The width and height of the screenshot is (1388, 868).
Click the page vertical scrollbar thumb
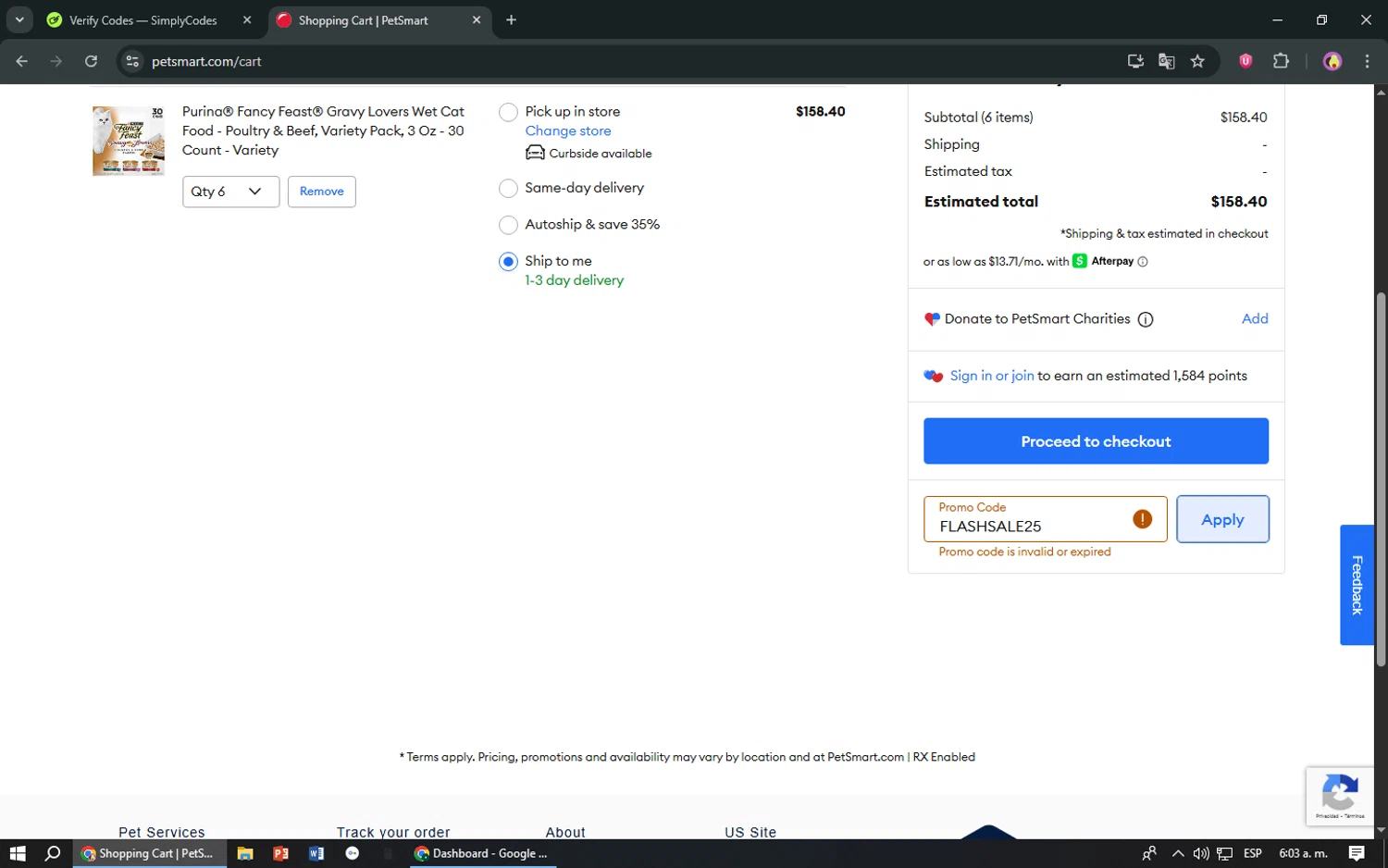(1381, 479)
